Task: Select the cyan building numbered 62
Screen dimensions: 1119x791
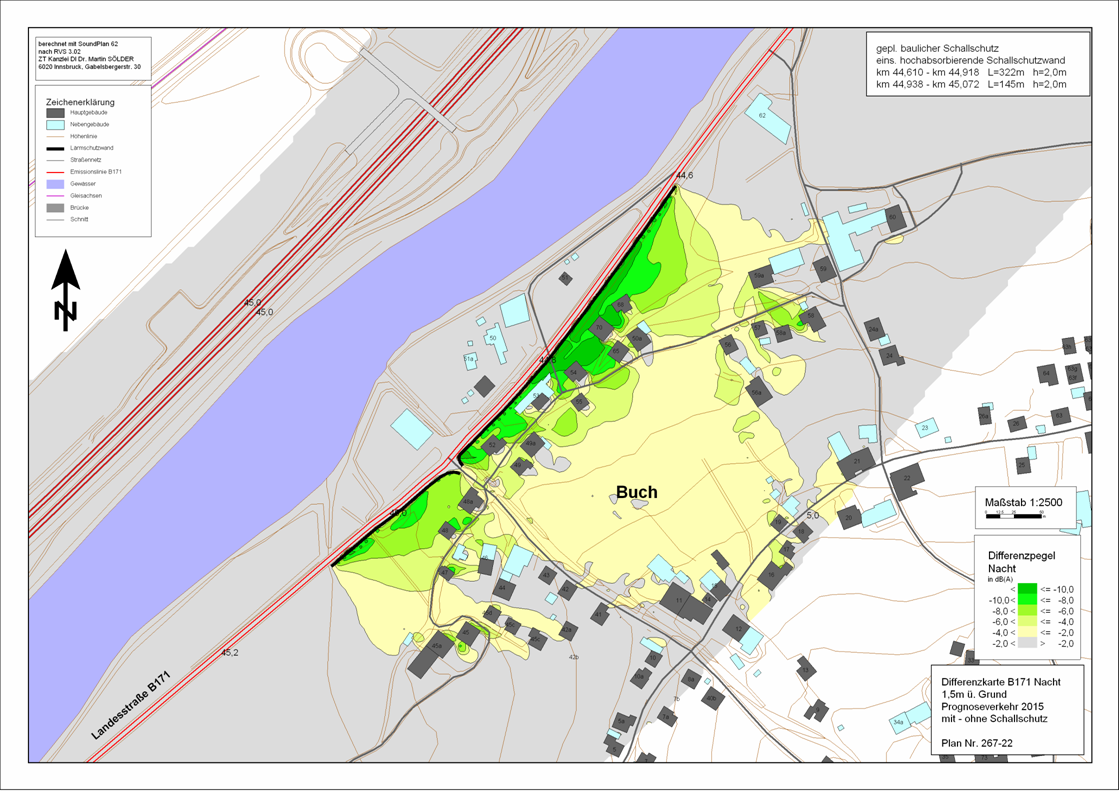Action: pos(768,118)
